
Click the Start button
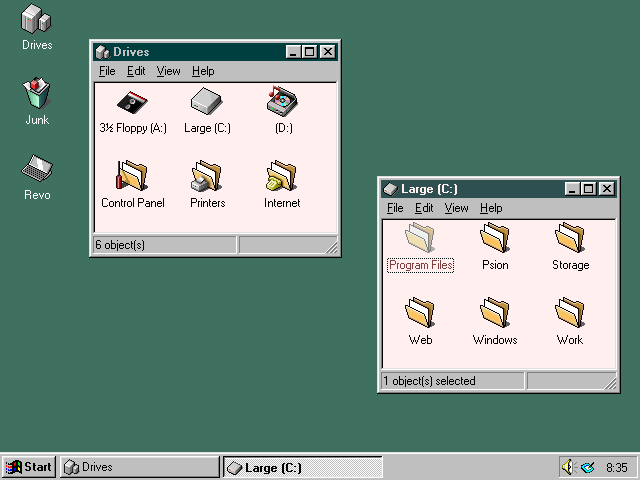[x=29, y=467]
